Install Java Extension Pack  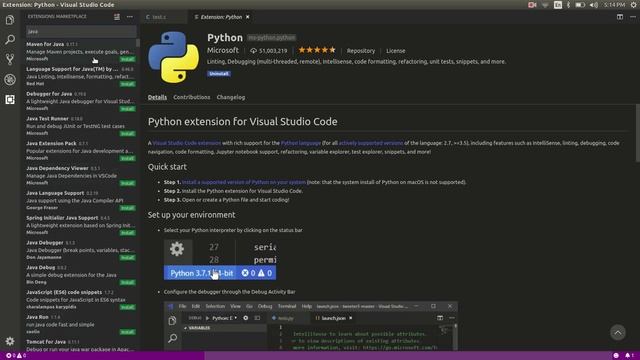[127, 158]
